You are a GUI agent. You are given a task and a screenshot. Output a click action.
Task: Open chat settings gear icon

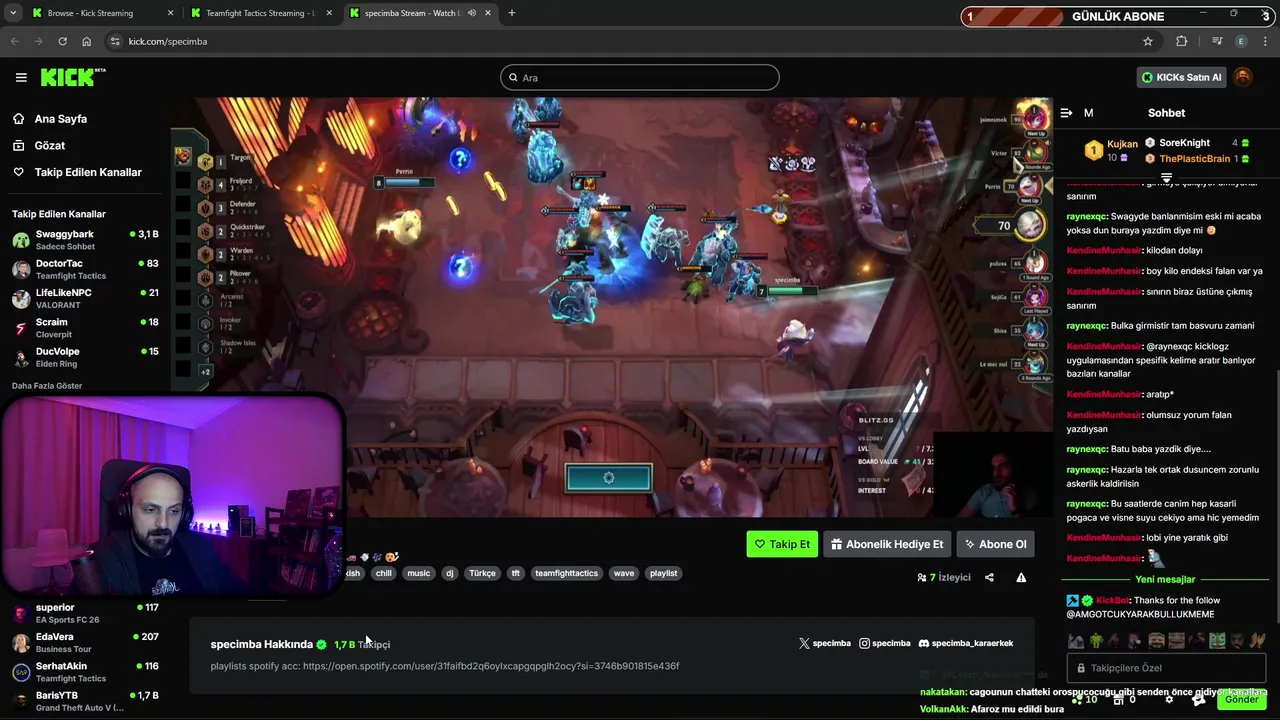pos(1169,699)
